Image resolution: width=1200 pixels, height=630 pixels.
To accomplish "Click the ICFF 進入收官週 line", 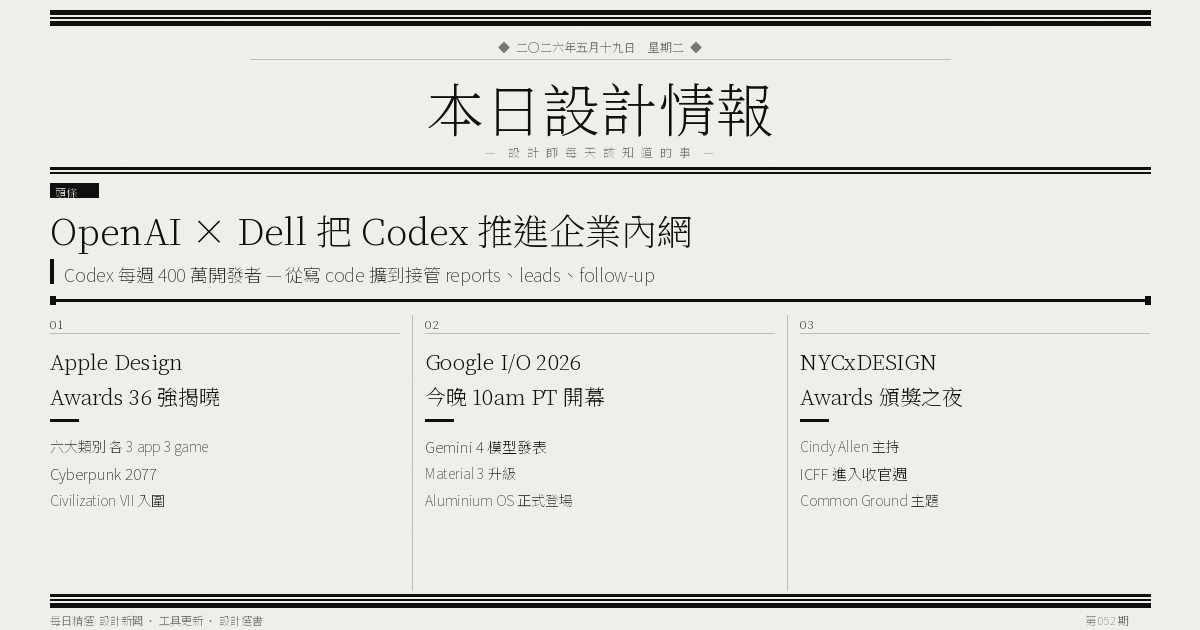I will pyautogui.click(x=854, y=474).
